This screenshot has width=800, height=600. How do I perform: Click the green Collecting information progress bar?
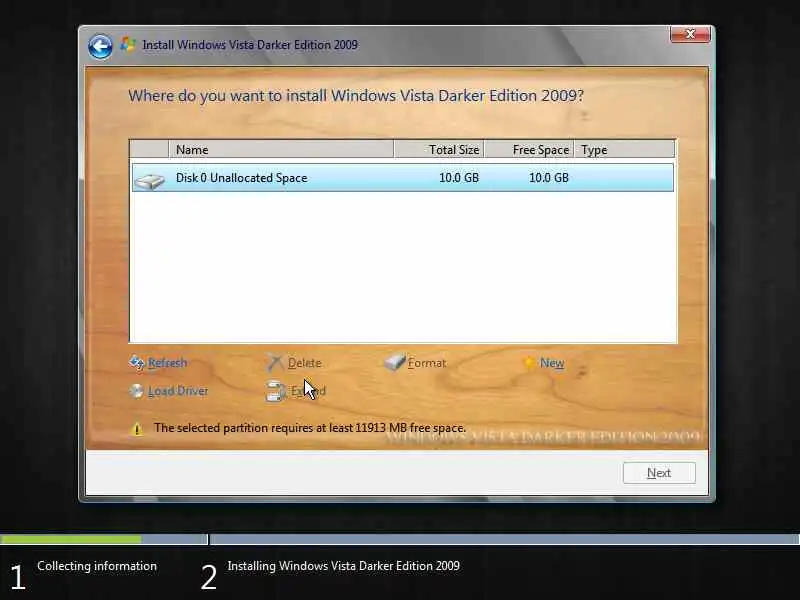click(x=71, y=539)
